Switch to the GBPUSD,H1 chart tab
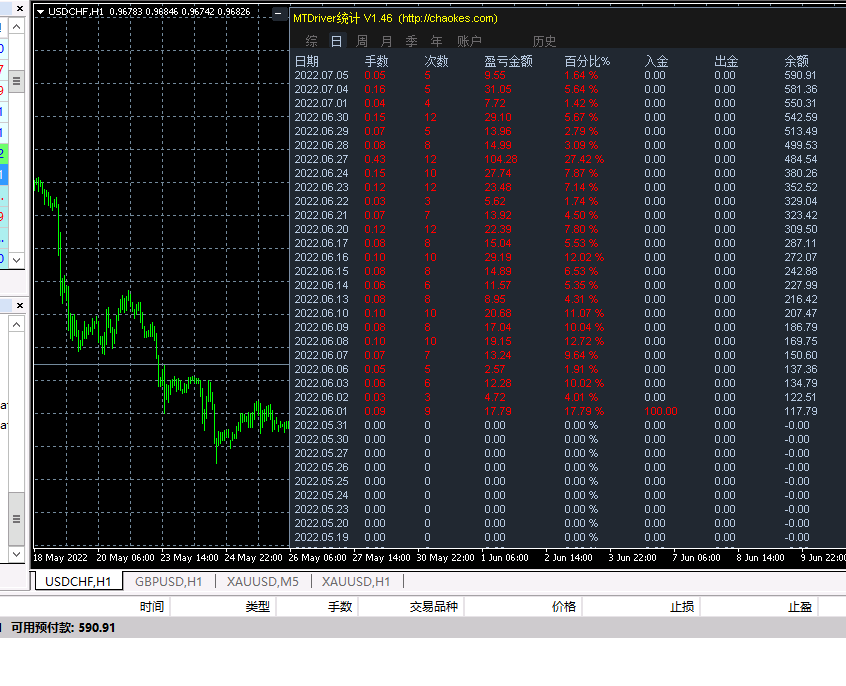Image resolution: width=846 pixels, height=686 pixels. tap(168, 581)
